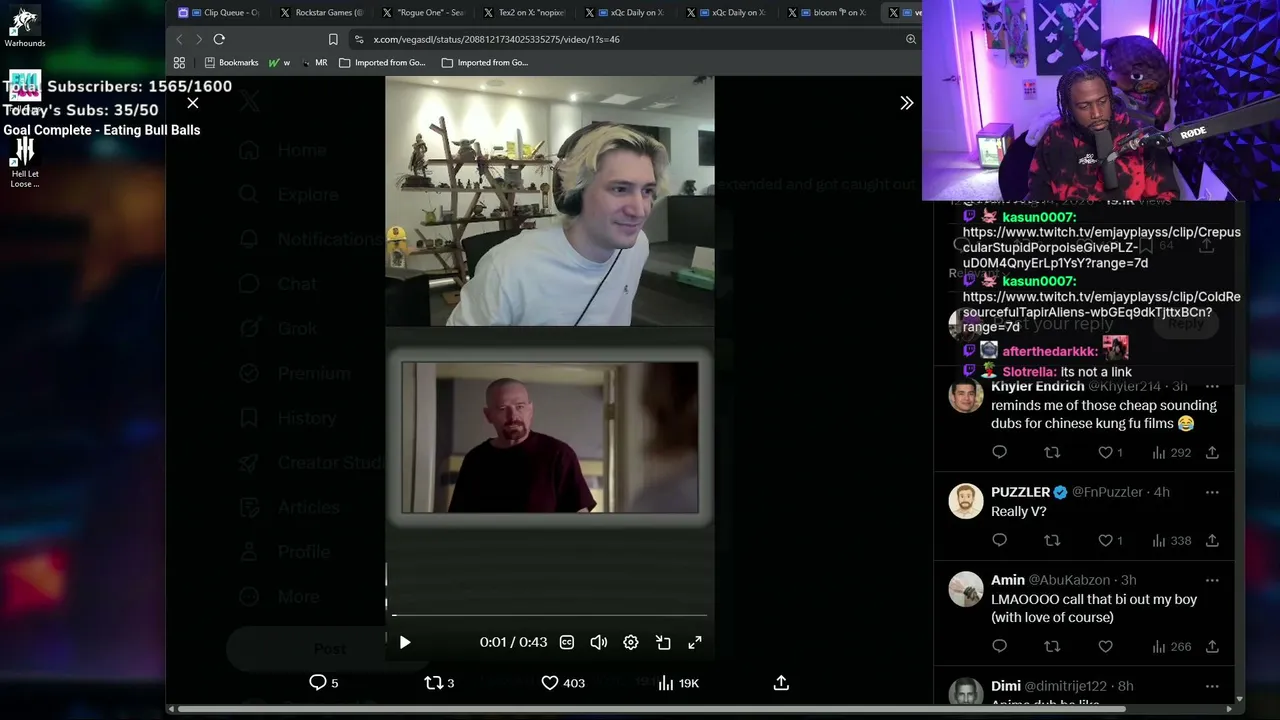The width and height of the screenshot is (1280, 720).
Task: Open replies on the main post (5)
Action: [323, 683]
